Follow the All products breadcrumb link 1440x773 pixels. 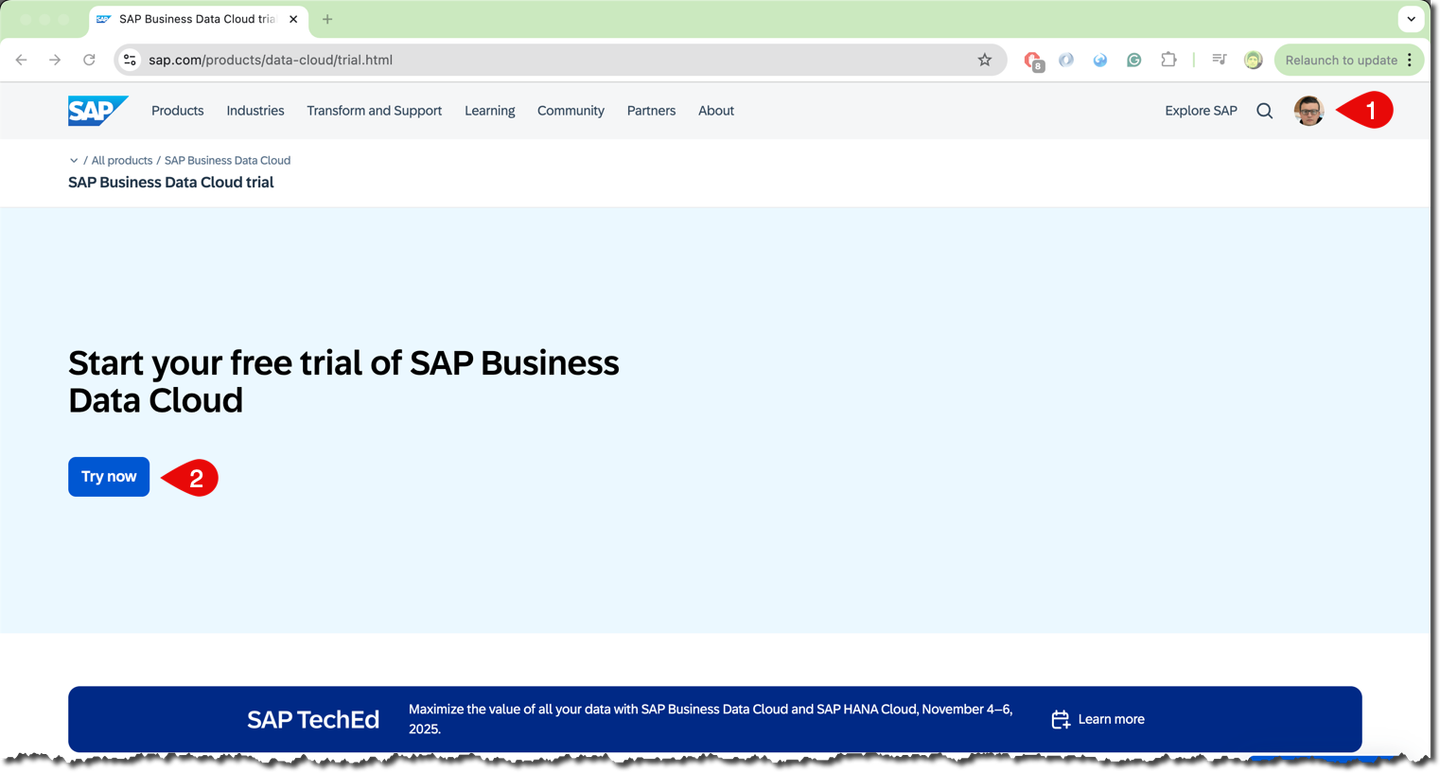tap(122, 160)
